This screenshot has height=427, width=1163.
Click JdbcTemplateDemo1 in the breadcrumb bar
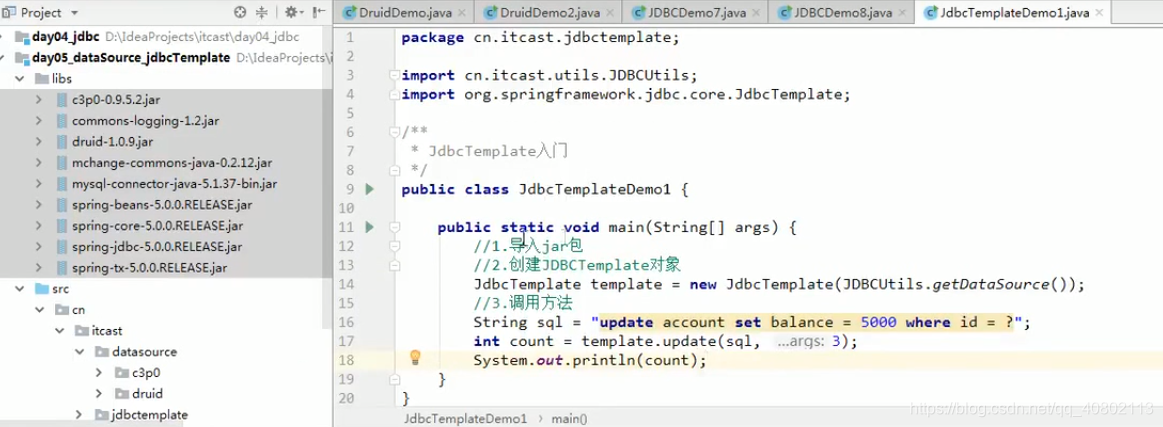pos(465,418)
